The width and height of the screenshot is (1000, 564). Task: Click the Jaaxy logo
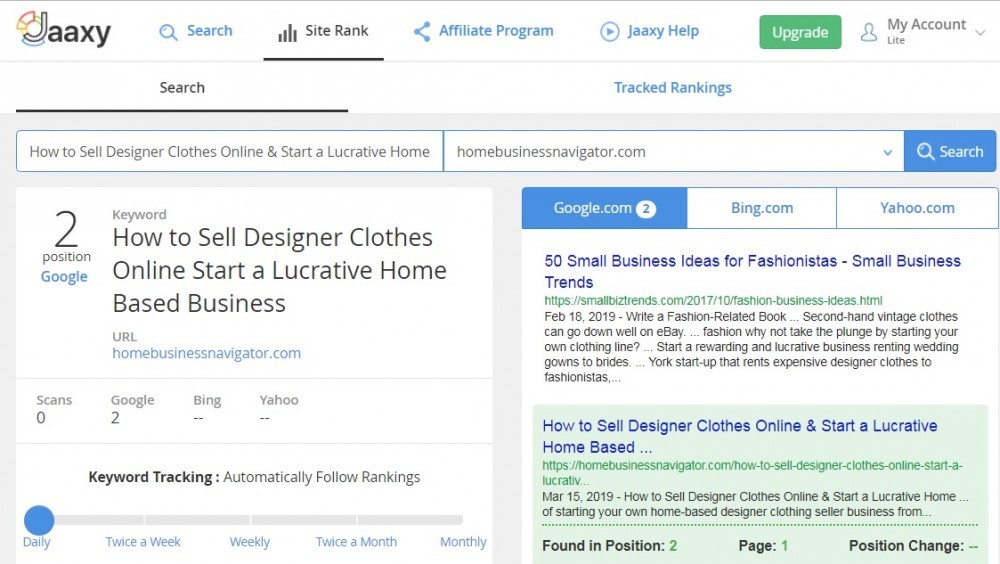(x=64, y=30)
